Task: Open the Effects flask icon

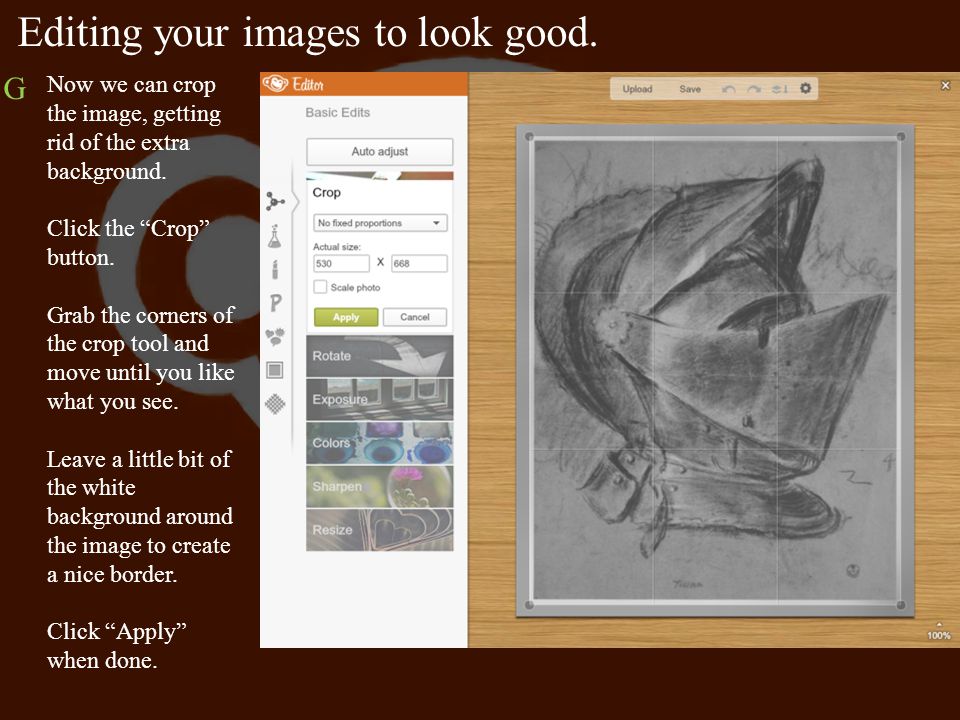Action: pyautogui.click(x=275, y=236)
